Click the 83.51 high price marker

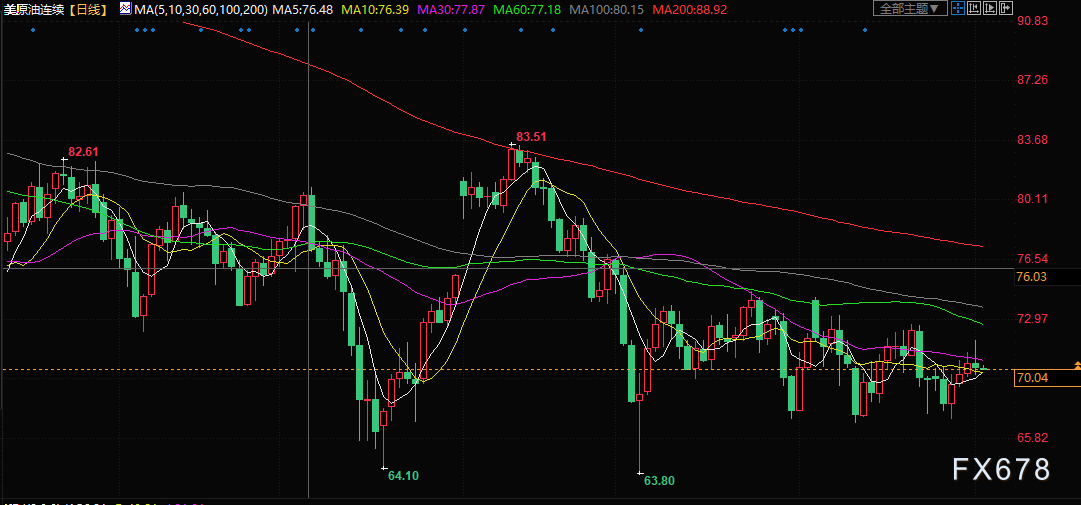click(x=531, y=136)
